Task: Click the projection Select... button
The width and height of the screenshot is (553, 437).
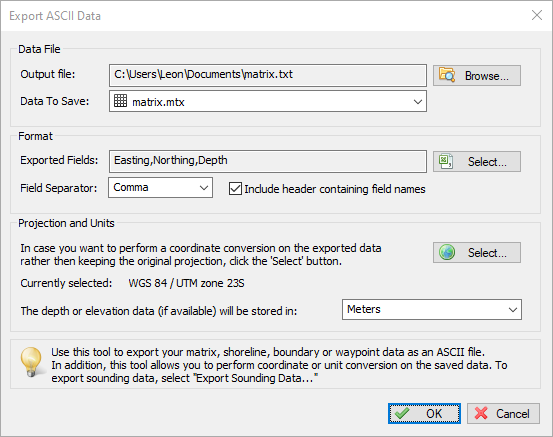Action: pyautogui.click(x=477, y=252)
